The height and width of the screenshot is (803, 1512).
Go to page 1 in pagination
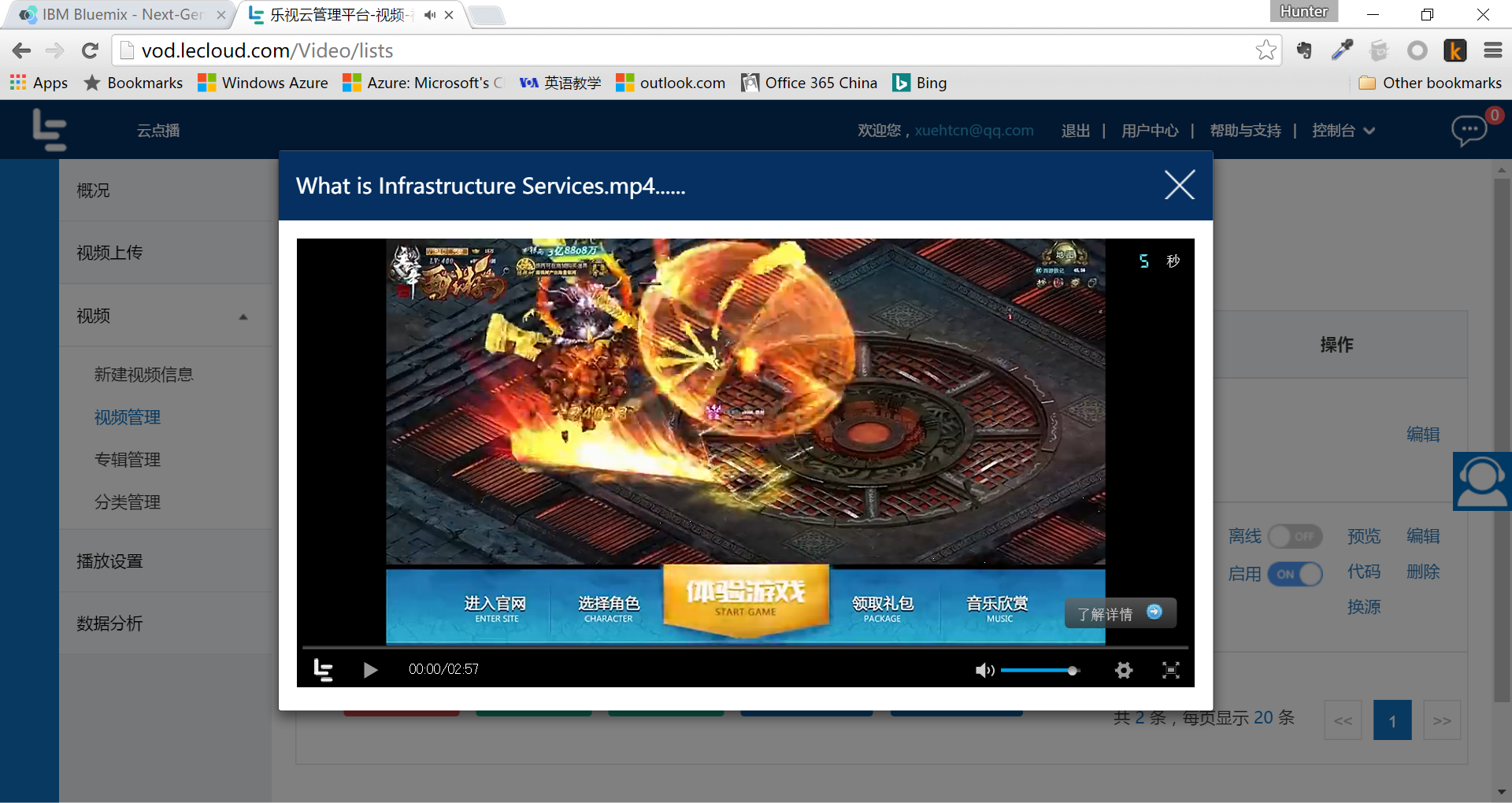coord(1392,720)
